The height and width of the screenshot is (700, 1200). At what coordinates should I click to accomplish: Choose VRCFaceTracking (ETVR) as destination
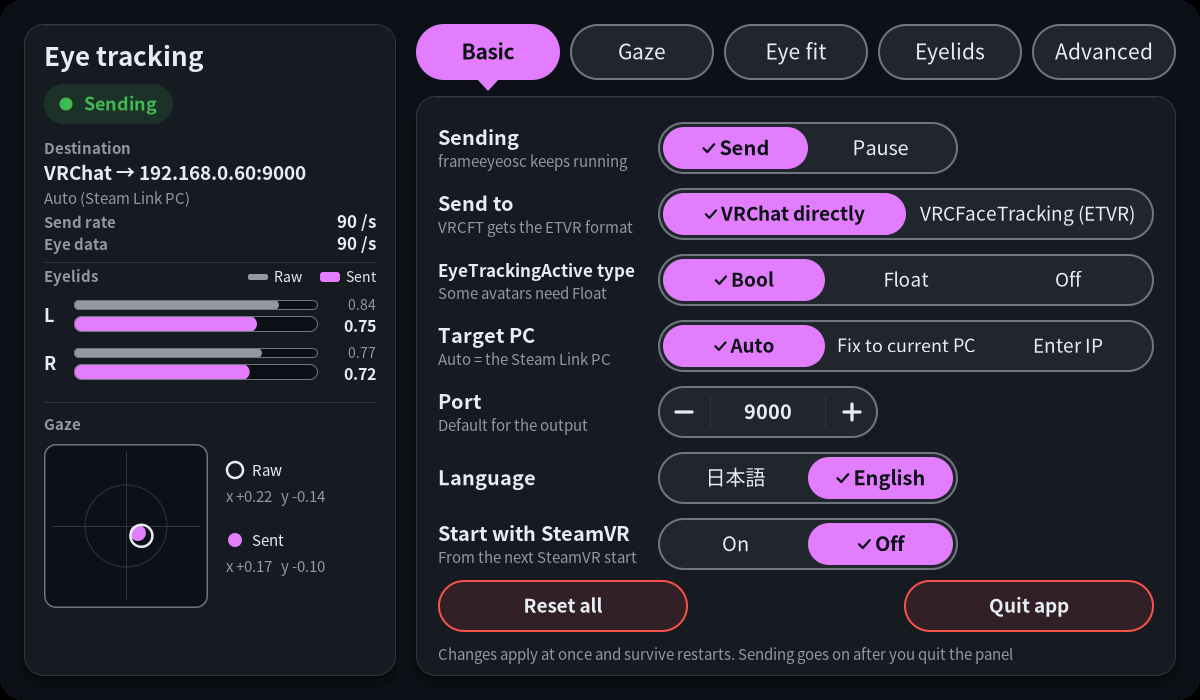1027,214
